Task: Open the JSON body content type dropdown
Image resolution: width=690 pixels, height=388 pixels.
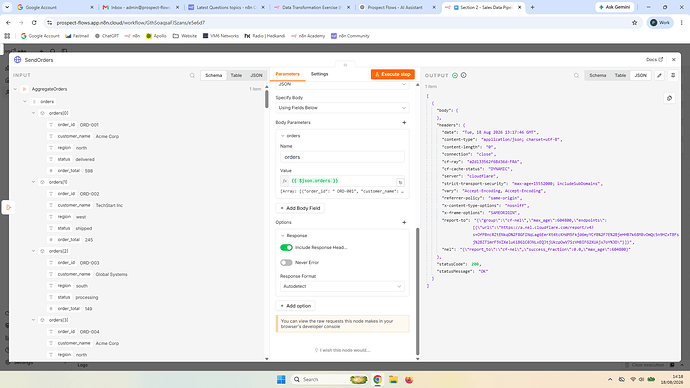Action: [x=342, y=84]
